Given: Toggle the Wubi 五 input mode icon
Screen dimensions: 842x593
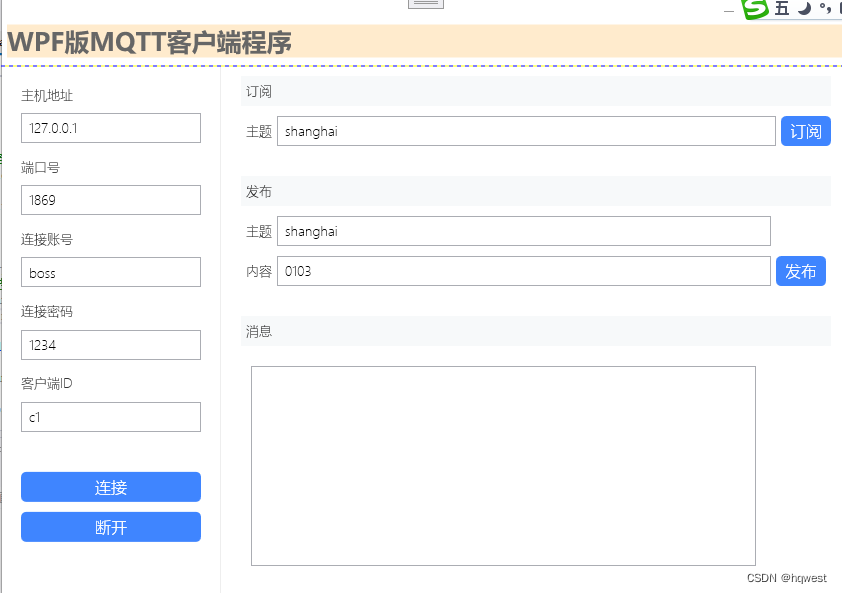Looking at the screenshot, I should click(782, 9).
